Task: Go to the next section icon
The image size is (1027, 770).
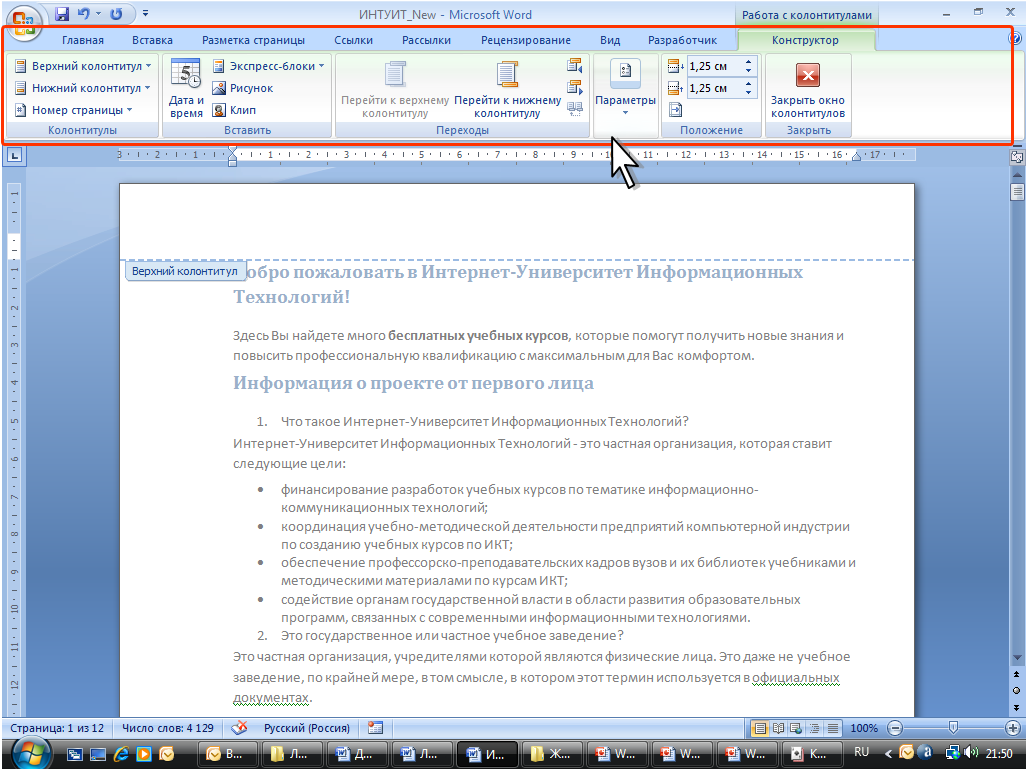Action: click(x=574, y=87)
